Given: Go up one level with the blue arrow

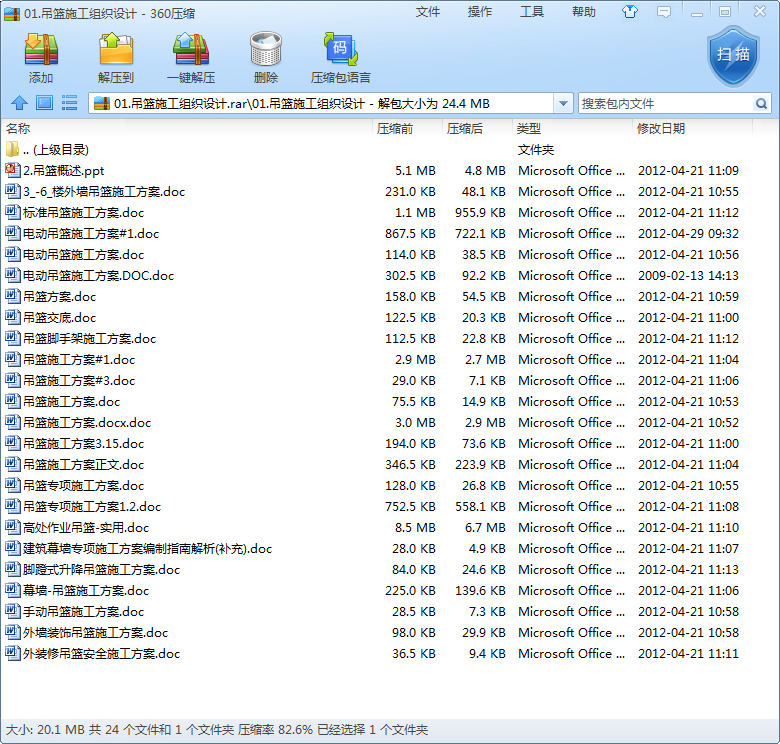Looking at the screenshot, I should pyautogui.click(x=19, y=103).
